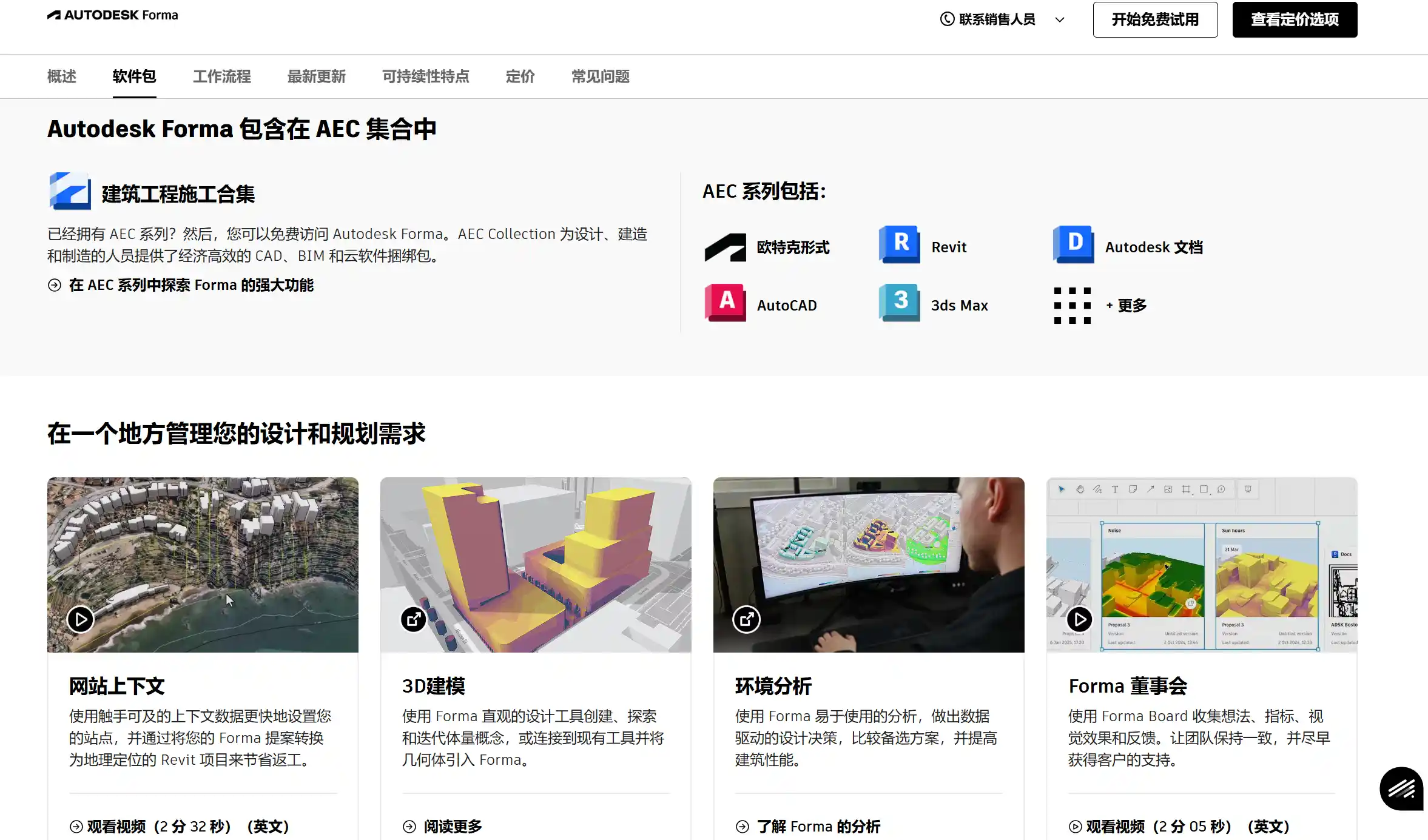1428x840 pixels.
Task: Switch to the 定价 tab
Action: pos(520,76)
